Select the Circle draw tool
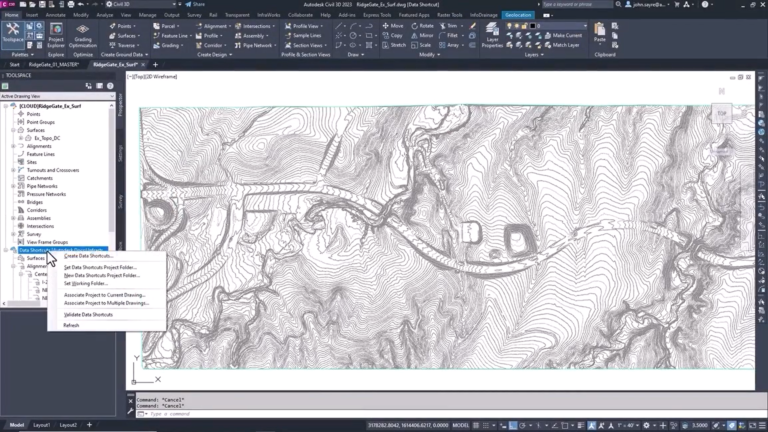768x432 pixels. pos(353,35)
